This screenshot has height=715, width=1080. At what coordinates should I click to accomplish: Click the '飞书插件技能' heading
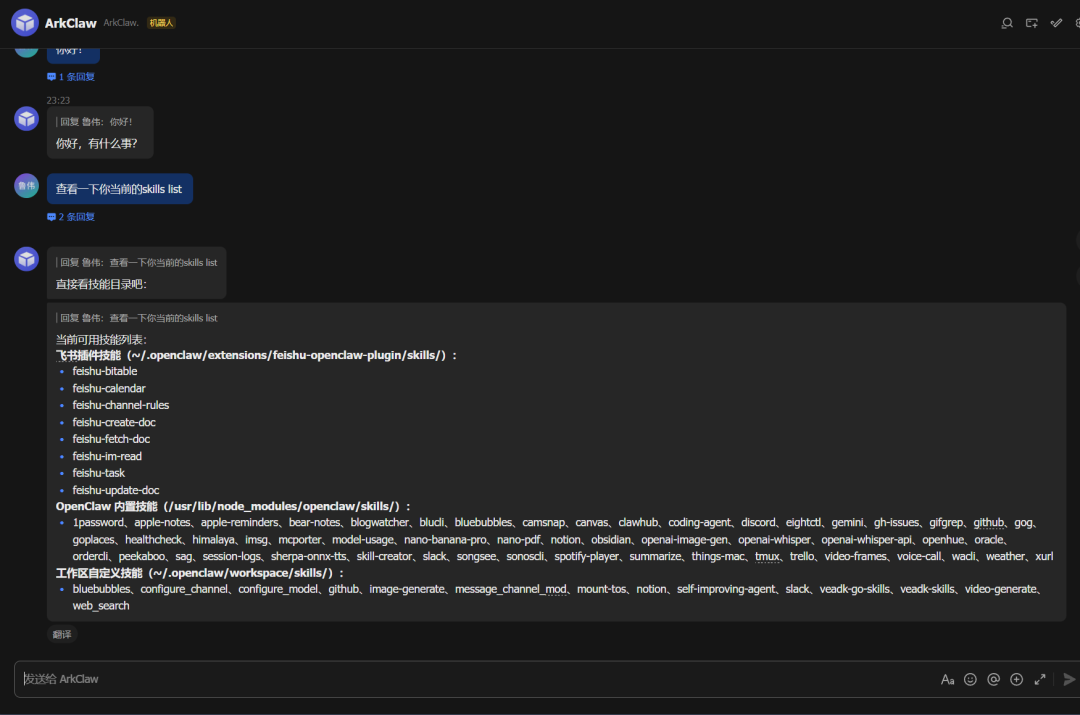88,355
